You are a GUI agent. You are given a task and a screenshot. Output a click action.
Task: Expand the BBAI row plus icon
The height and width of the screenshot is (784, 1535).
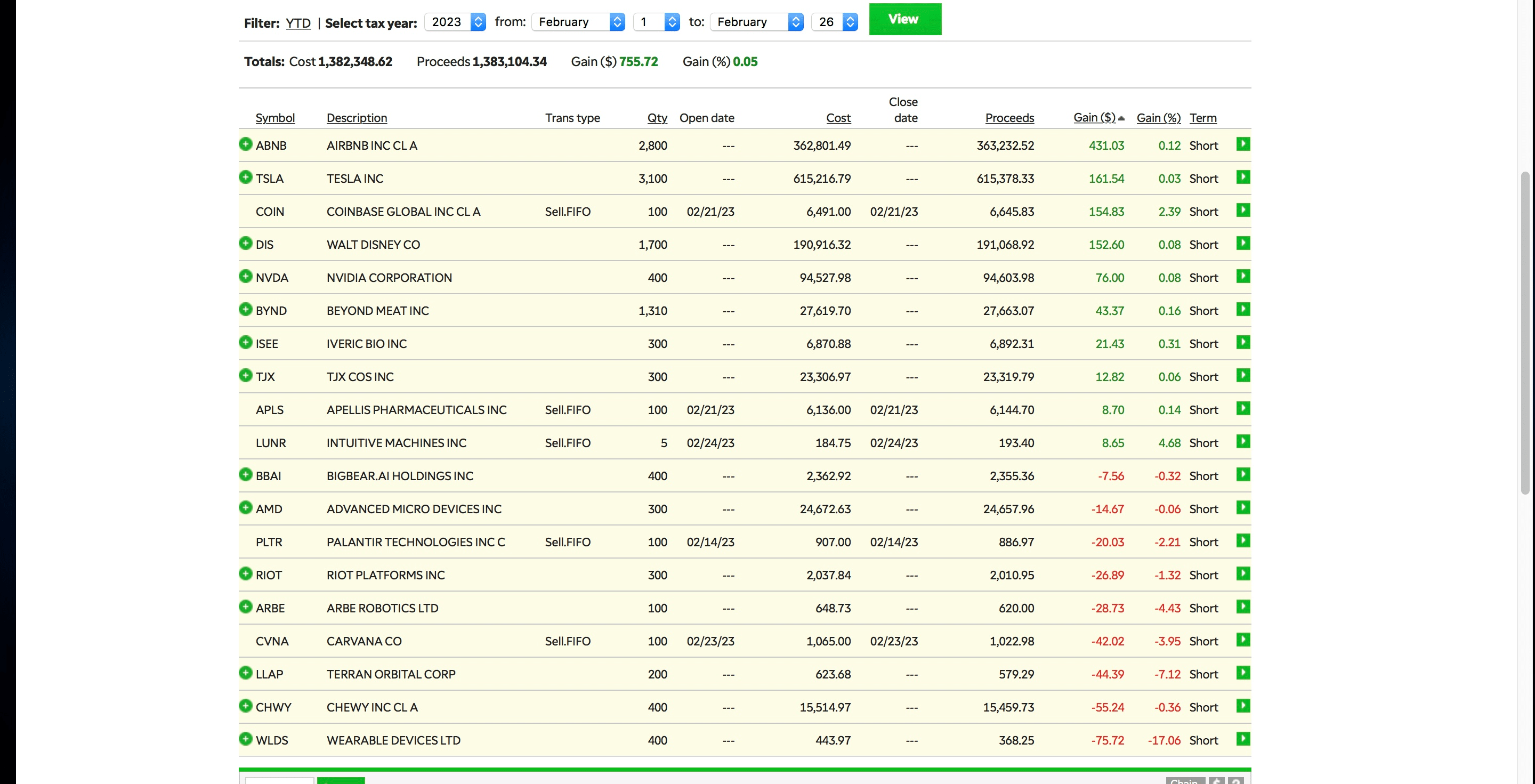pyautogui.click(x=246, y=475)
